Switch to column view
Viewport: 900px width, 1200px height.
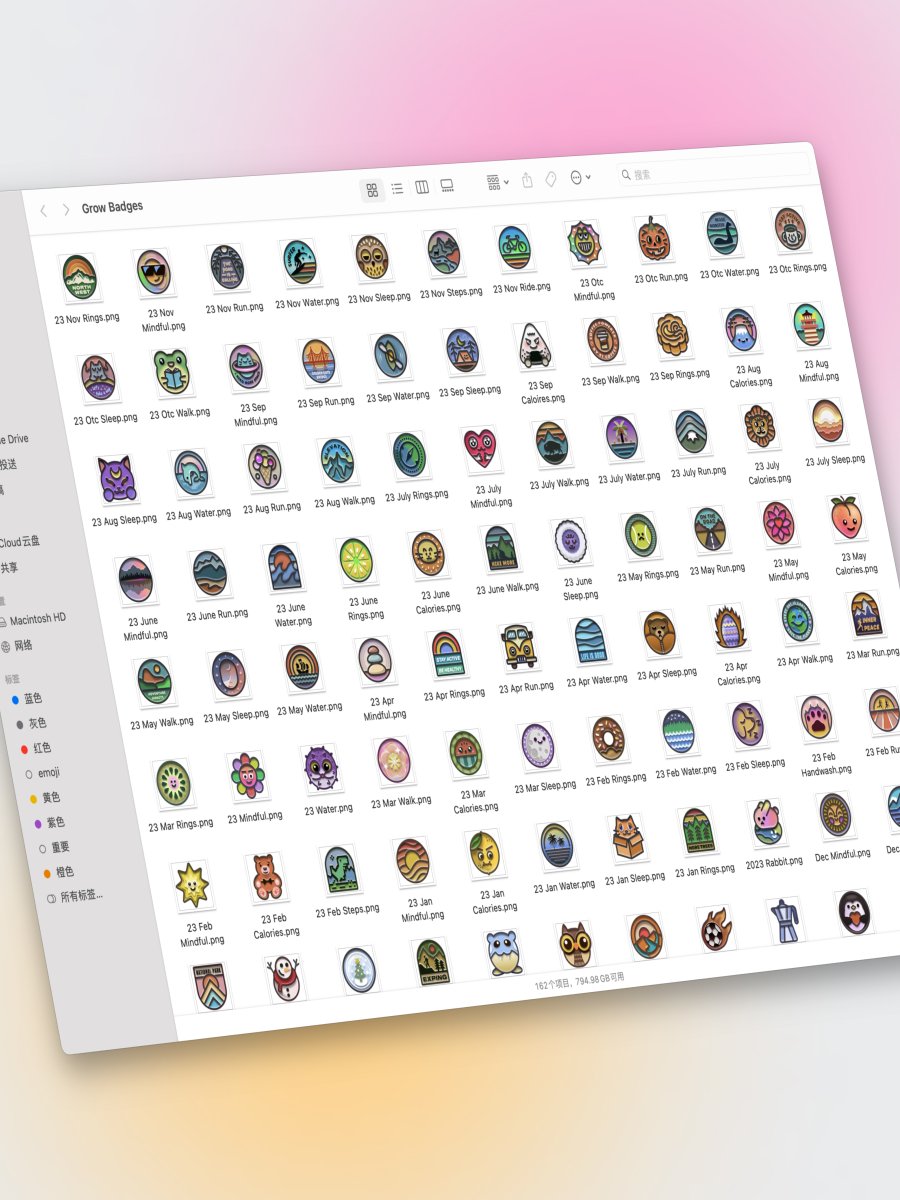point(422,187)
